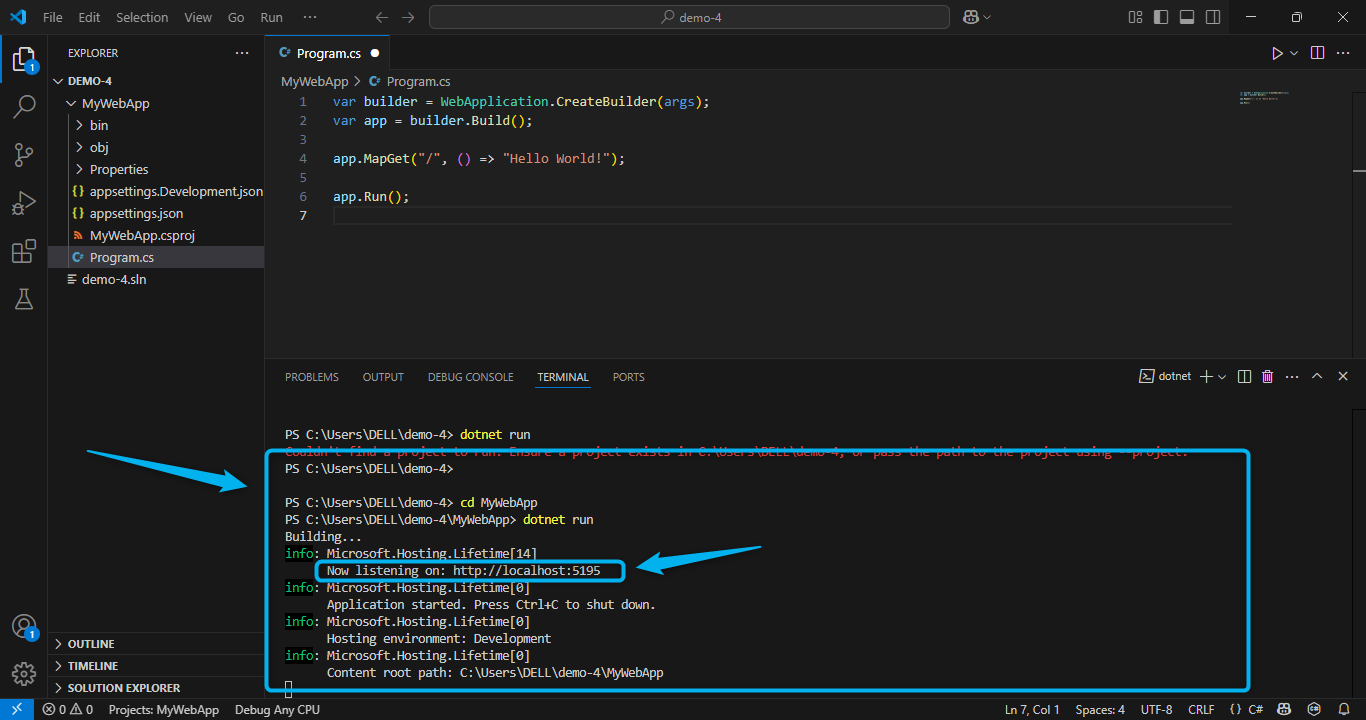
Task: Open the Accounts menu icon
Action: click(x=24, y=627)
